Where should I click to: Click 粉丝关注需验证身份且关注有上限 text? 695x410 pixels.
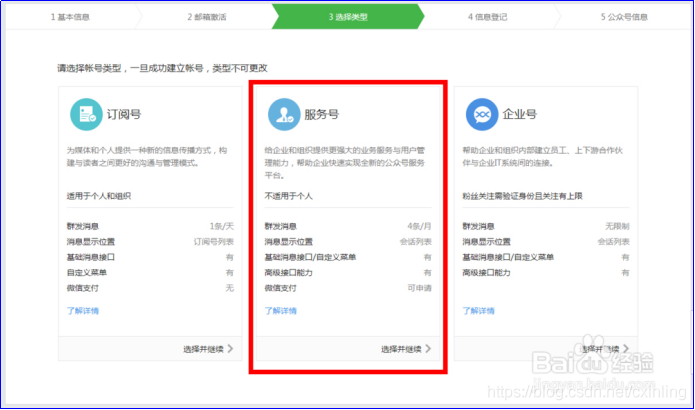coord(523,196)
